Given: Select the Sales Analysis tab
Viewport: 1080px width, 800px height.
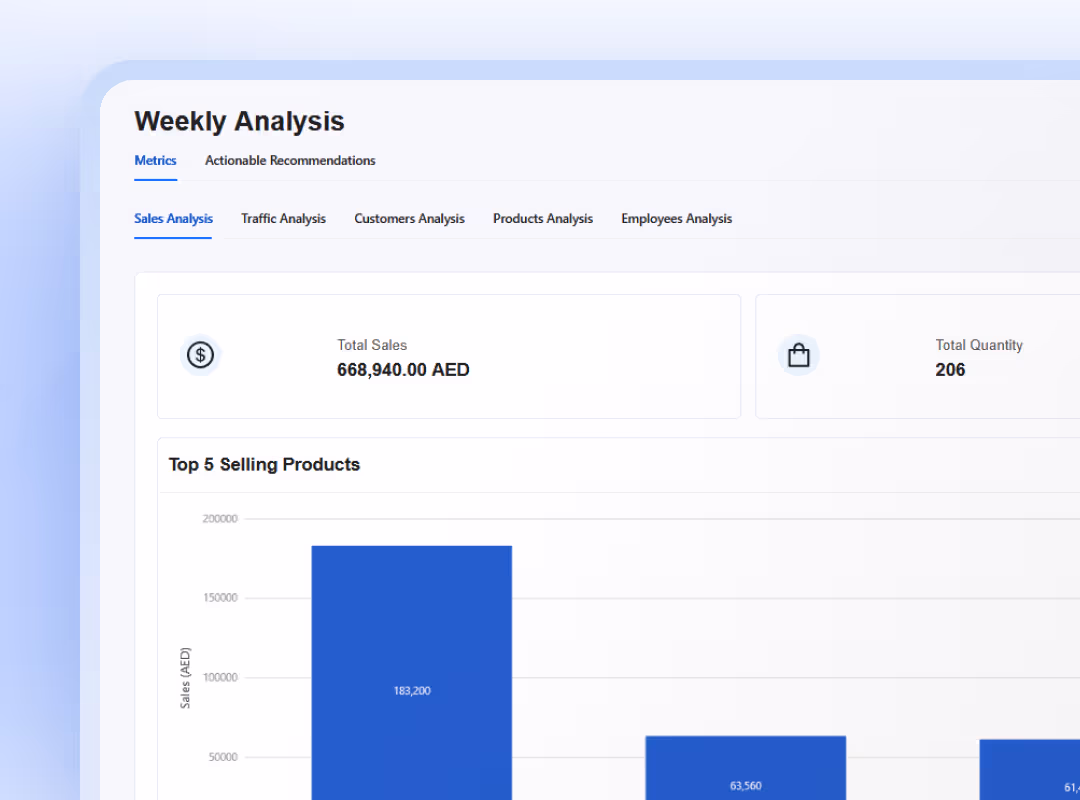Looking at the screenshot, I should click(x=173, y=218).
